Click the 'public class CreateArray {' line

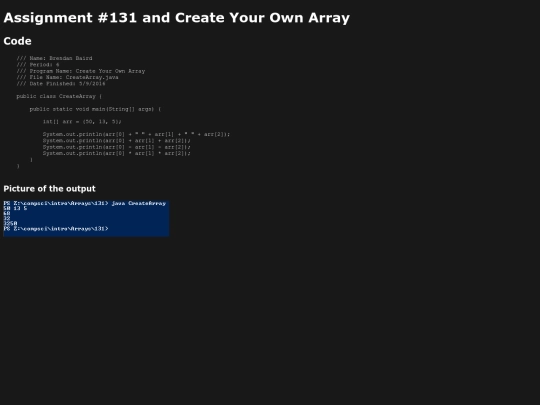(59, 96)
